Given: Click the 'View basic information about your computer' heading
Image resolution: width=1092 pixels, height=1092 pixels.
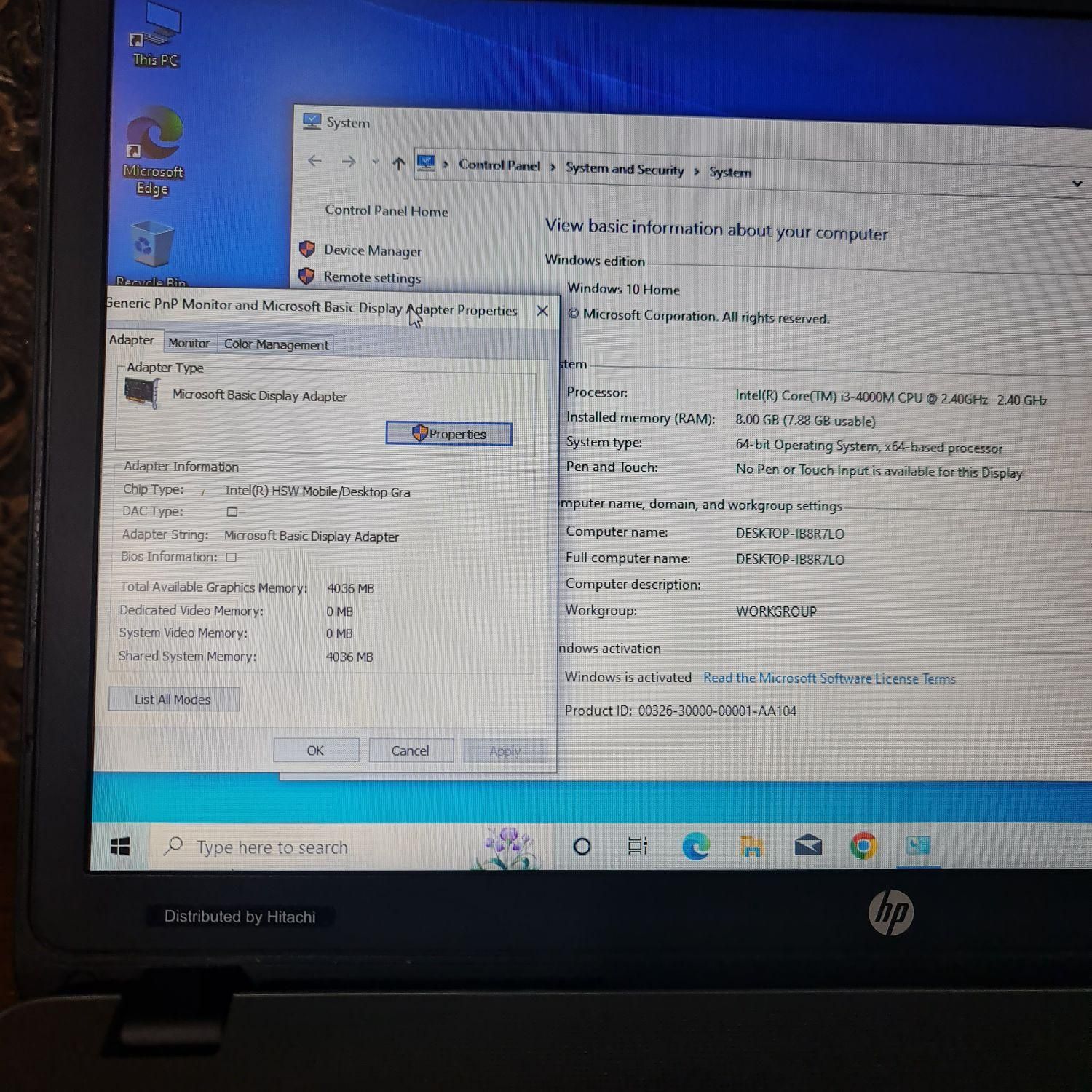Looking at the screenshot, I should coord(716,229).
